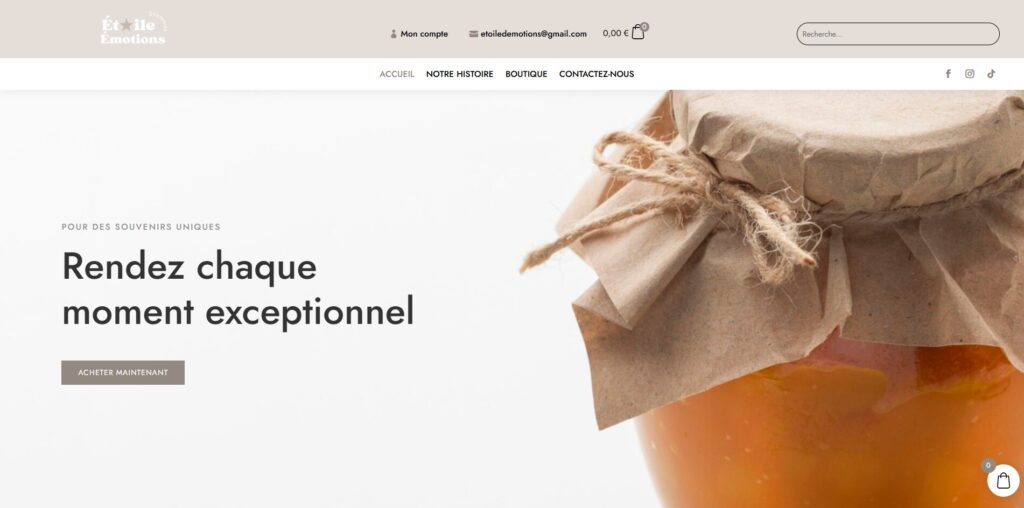The height and width of the screenshot is (508, 1024).
Task: Click the etoiledemotions@gmail.com email link
Action: click(x=534, y=34)
